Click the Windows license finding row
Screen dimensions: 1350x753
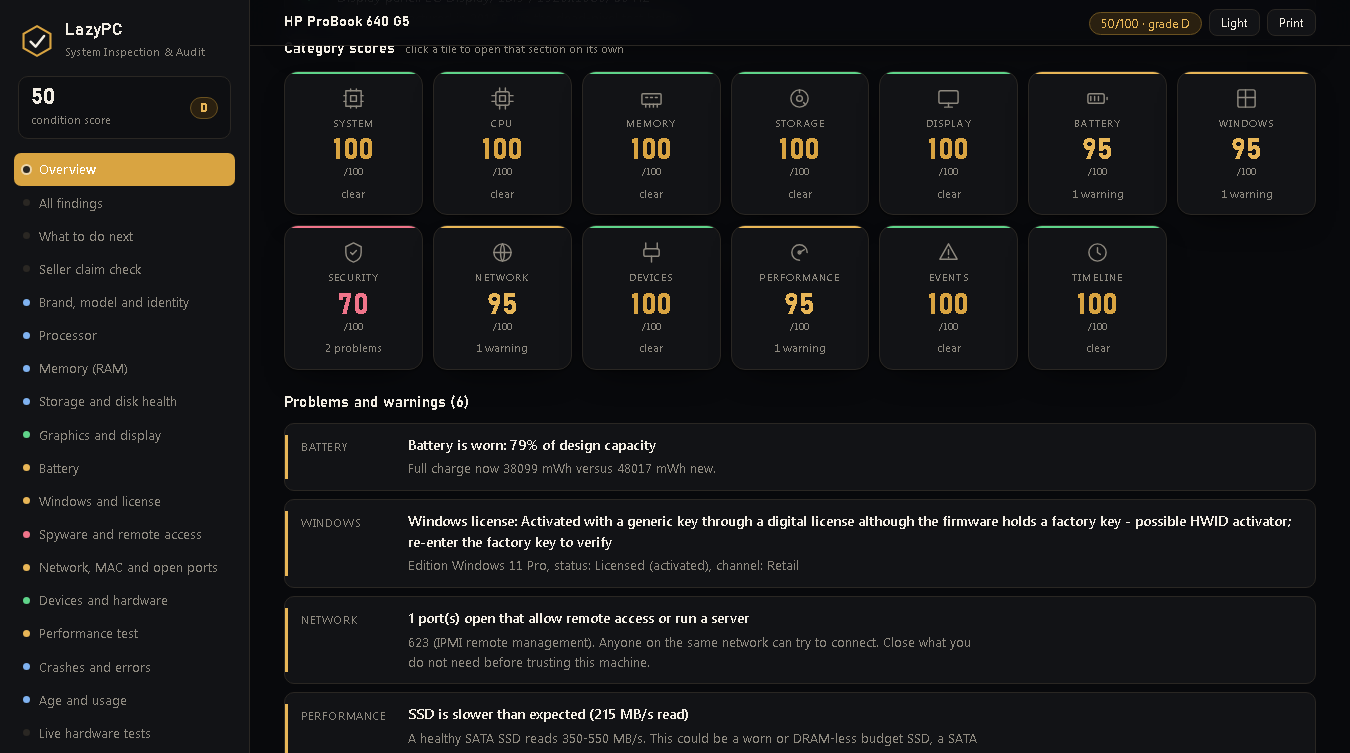(800, 543)
